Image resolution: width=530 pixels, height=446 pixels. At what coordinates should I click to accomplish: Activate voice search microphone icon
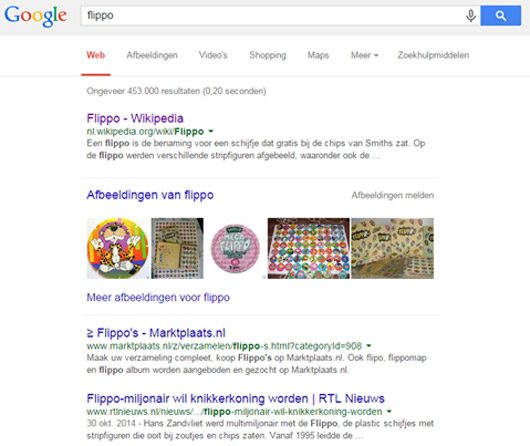click(x=471, y=16)
